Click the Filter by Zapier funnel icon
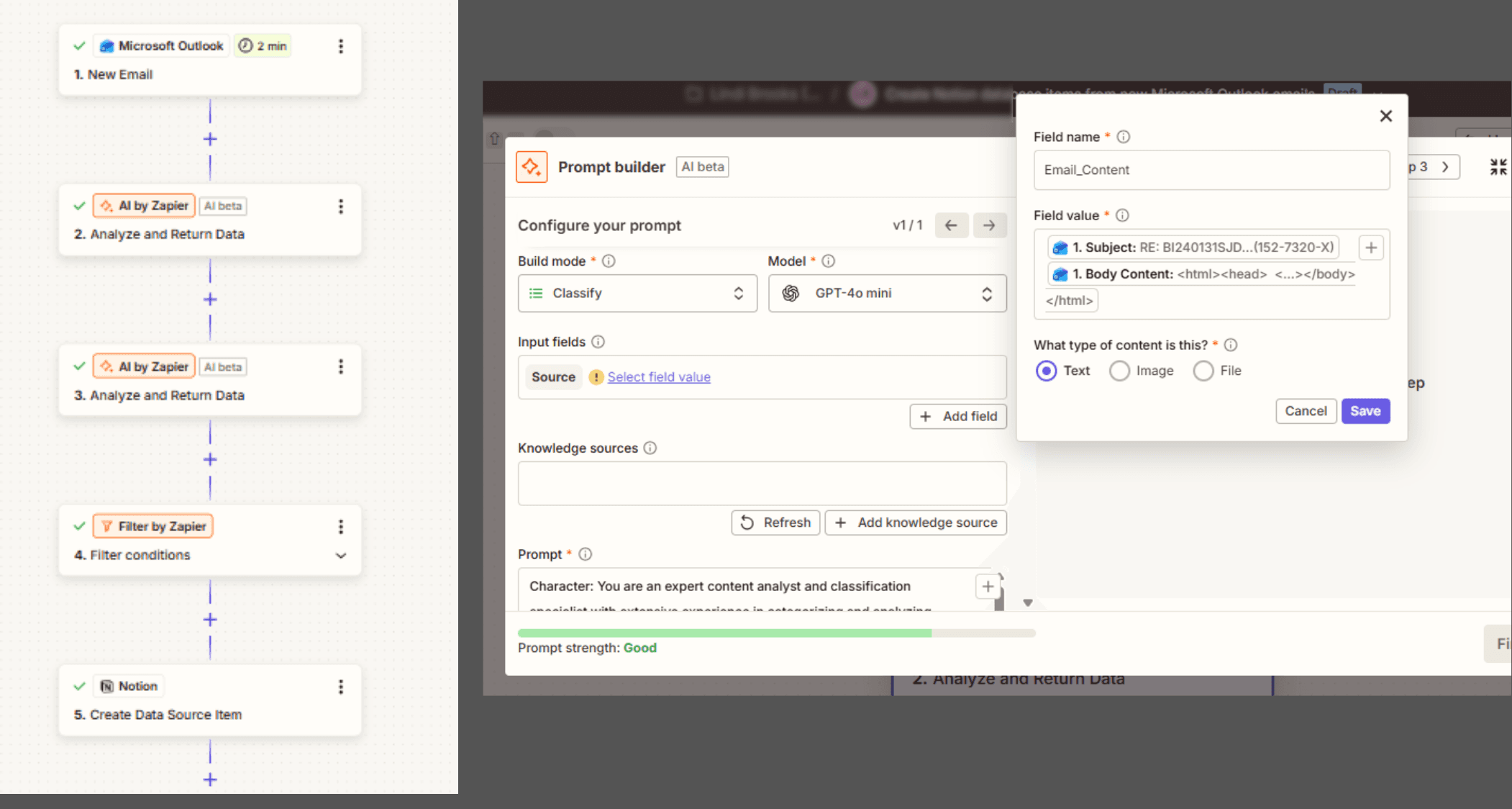This screenshot has height=809, width=1512. (106, 525)
